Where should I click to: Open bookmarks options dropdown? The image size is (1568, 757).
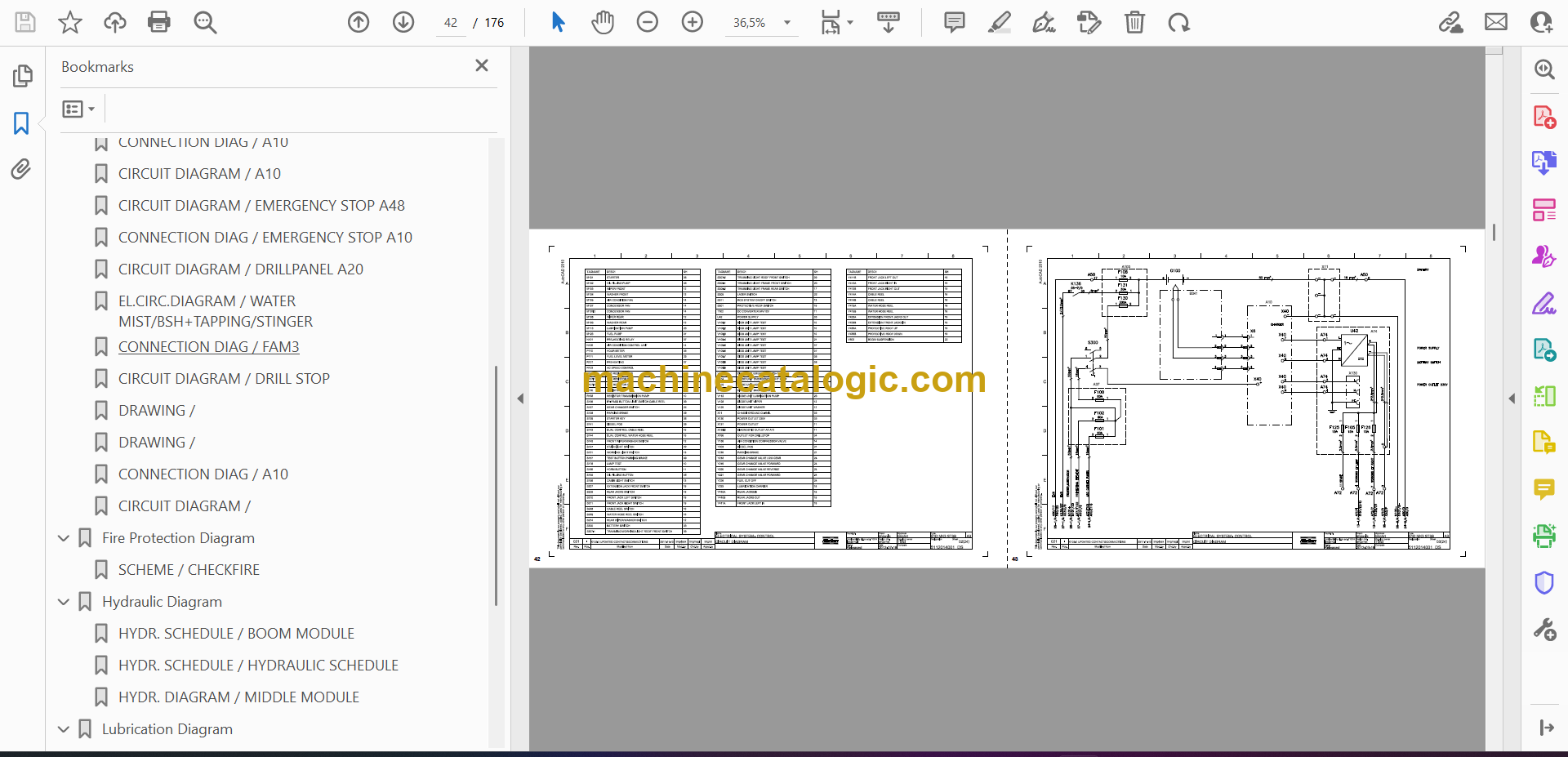point(78,109)
